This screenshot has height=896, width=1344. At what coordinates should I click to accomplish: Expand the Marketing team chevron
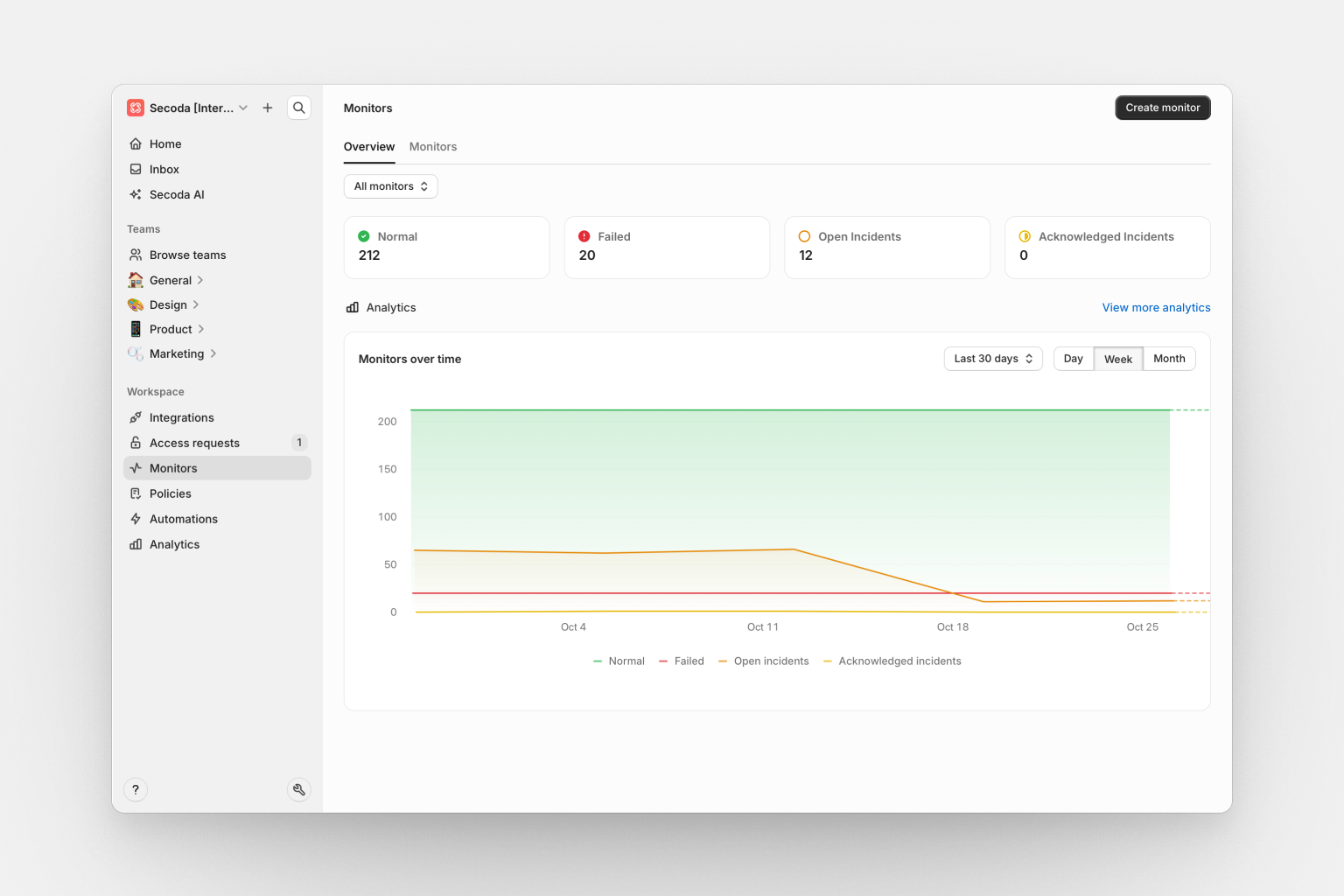tap(213, 353)
